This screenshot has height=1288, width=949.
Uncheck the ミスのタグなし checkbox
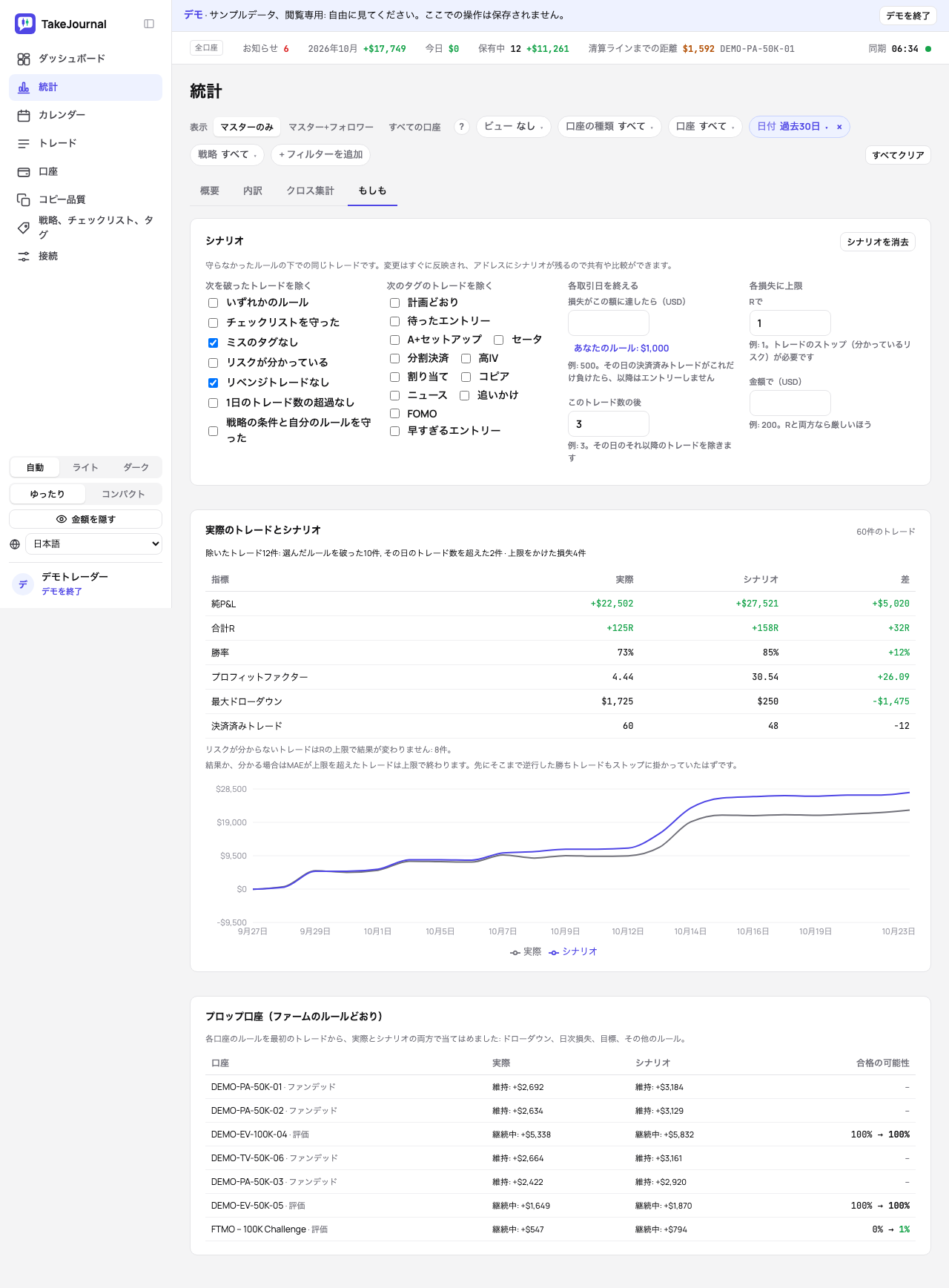[x=213, y=343]
